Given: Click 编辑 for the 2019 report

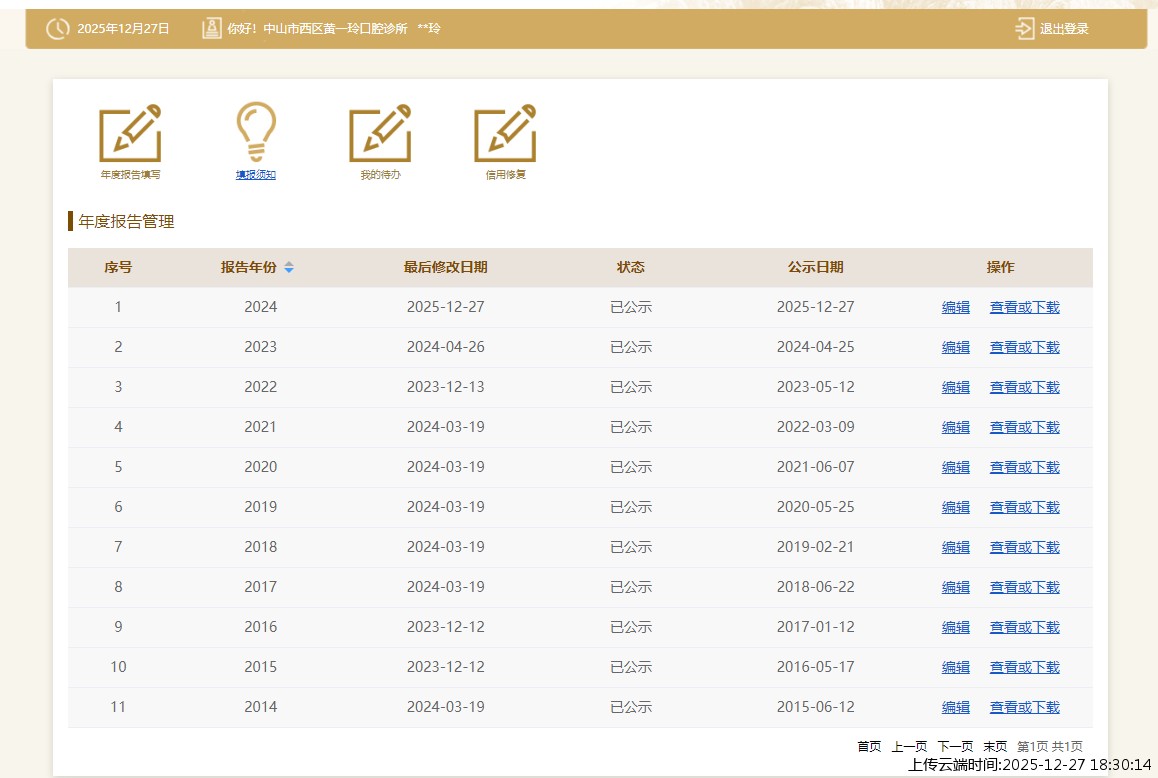Looking at the screenshot, I should point(956,508).
